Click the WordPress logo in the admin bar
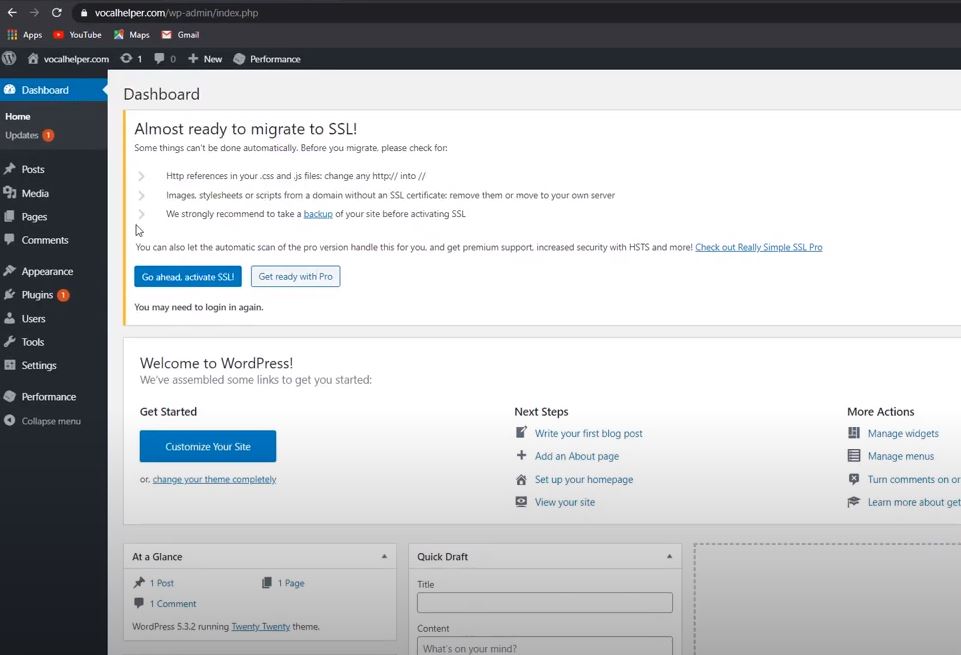Viewport: 961px width, 655px height. click(x=9, y=58)
